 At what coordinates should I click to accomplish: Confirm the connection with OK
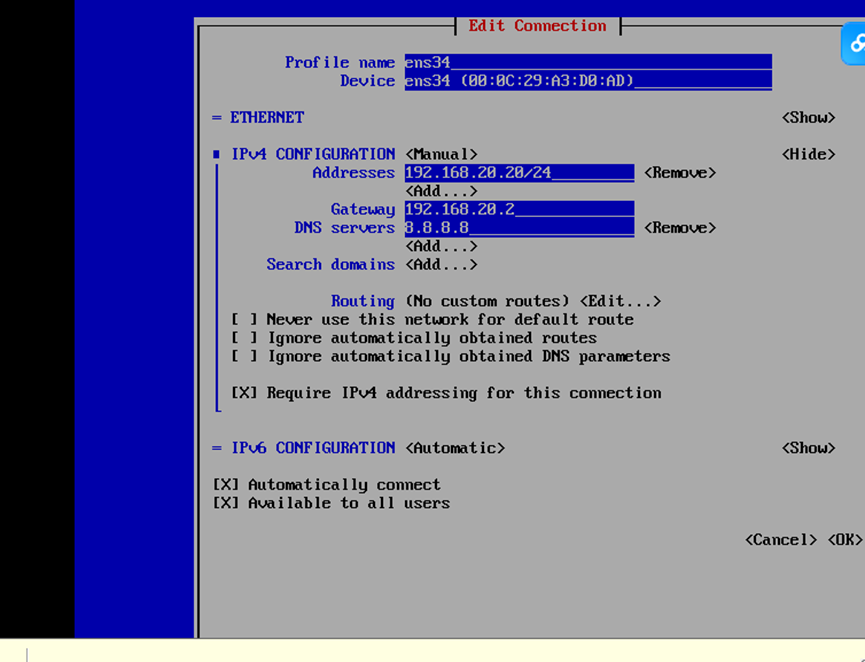pos(845,540)
